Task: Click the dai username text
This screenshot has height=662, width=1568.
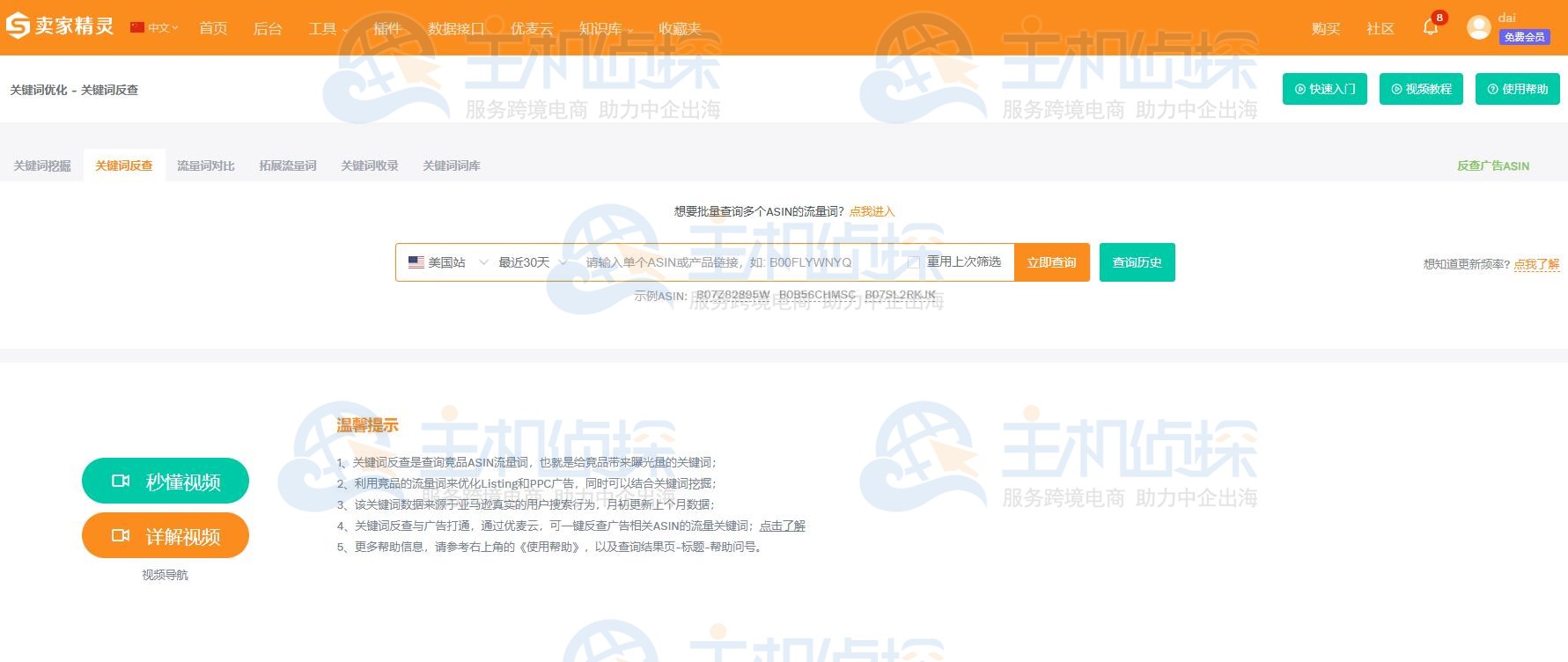Action: [1507, 18]
